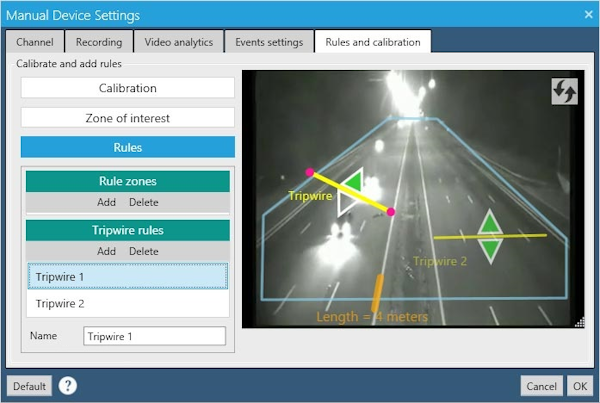
Task: Click the upward green arrow on Tripwire 2
Action: click(x=490, y=222)
